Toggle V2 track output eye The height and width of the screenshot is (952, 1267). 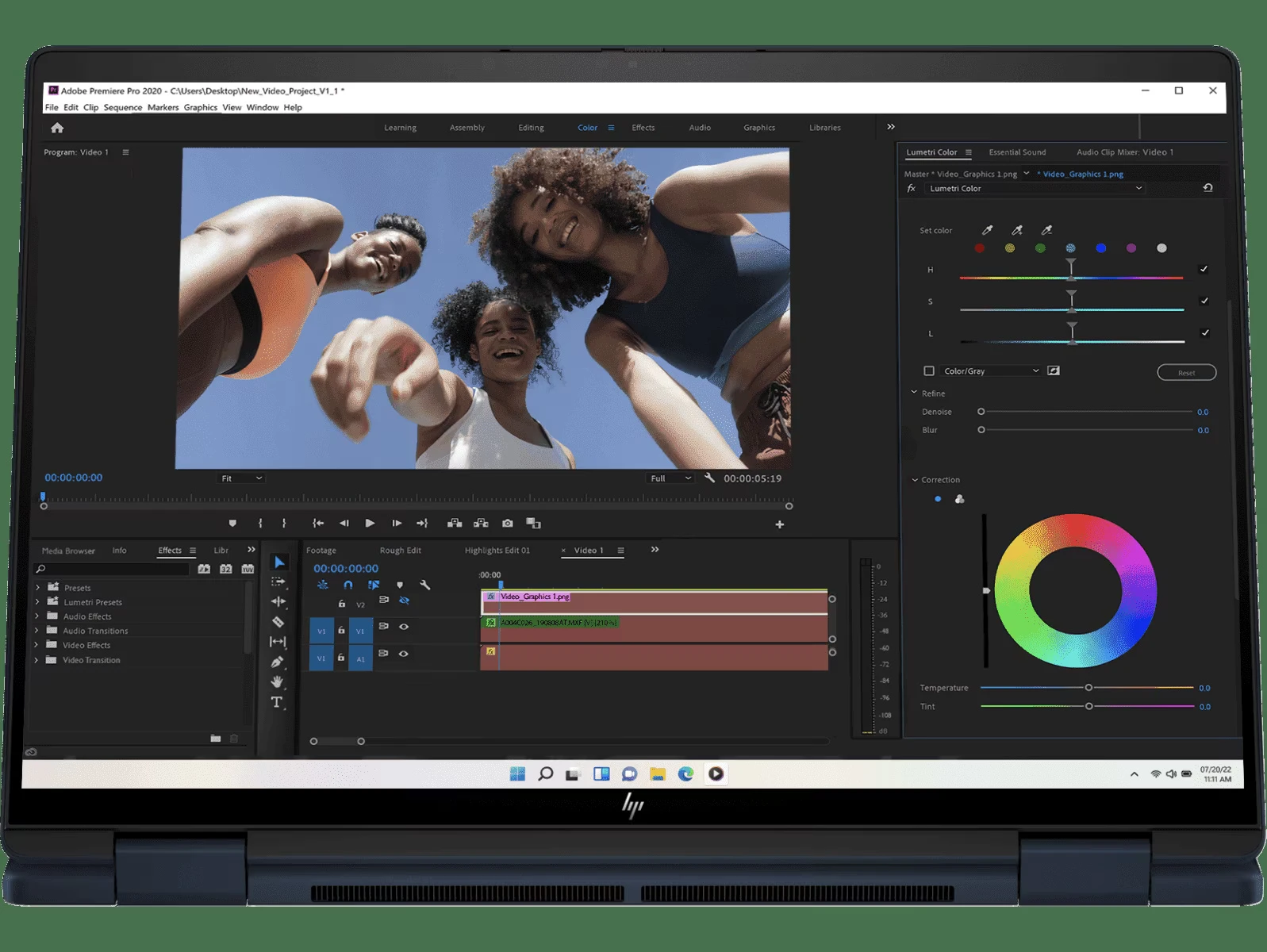404,601
